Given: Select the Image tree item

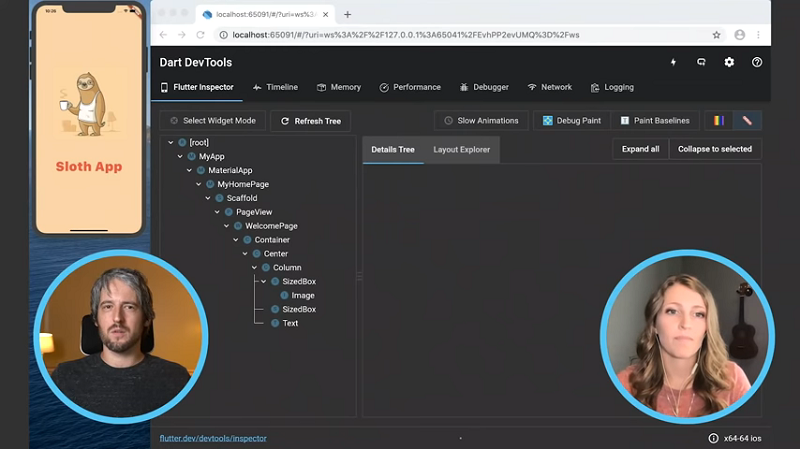Looking at the screenshot, I should pos(303,295).
